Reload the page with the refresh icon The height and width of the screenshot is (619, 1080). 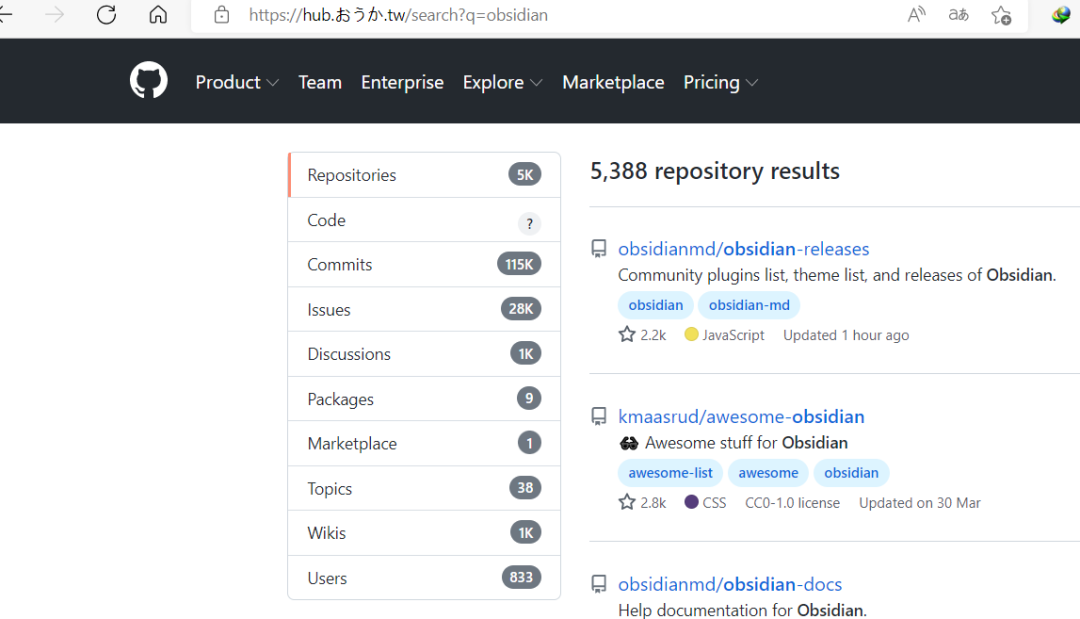(x=106, y=14)
